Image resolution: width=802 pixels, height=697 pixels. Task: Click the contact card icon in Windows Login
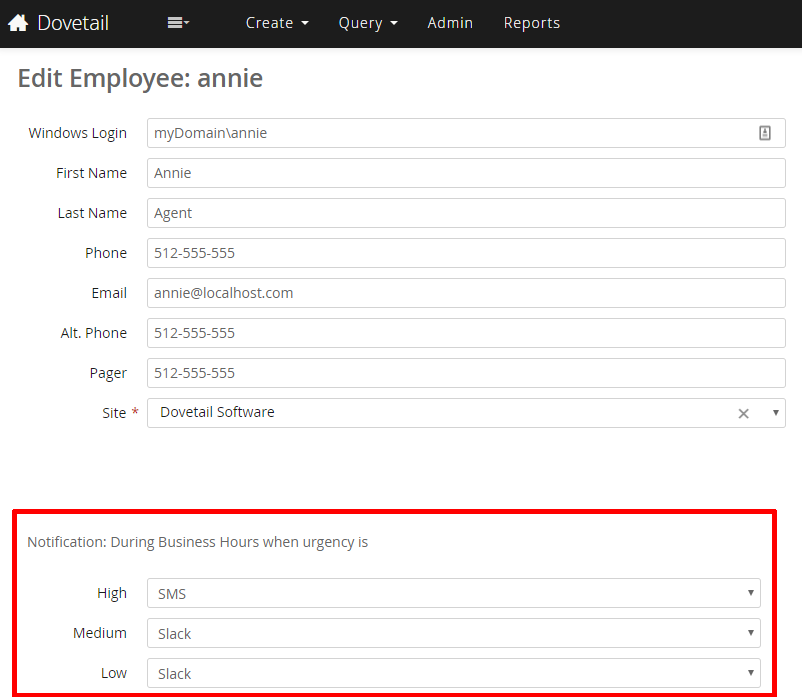(x=764, y=133)
